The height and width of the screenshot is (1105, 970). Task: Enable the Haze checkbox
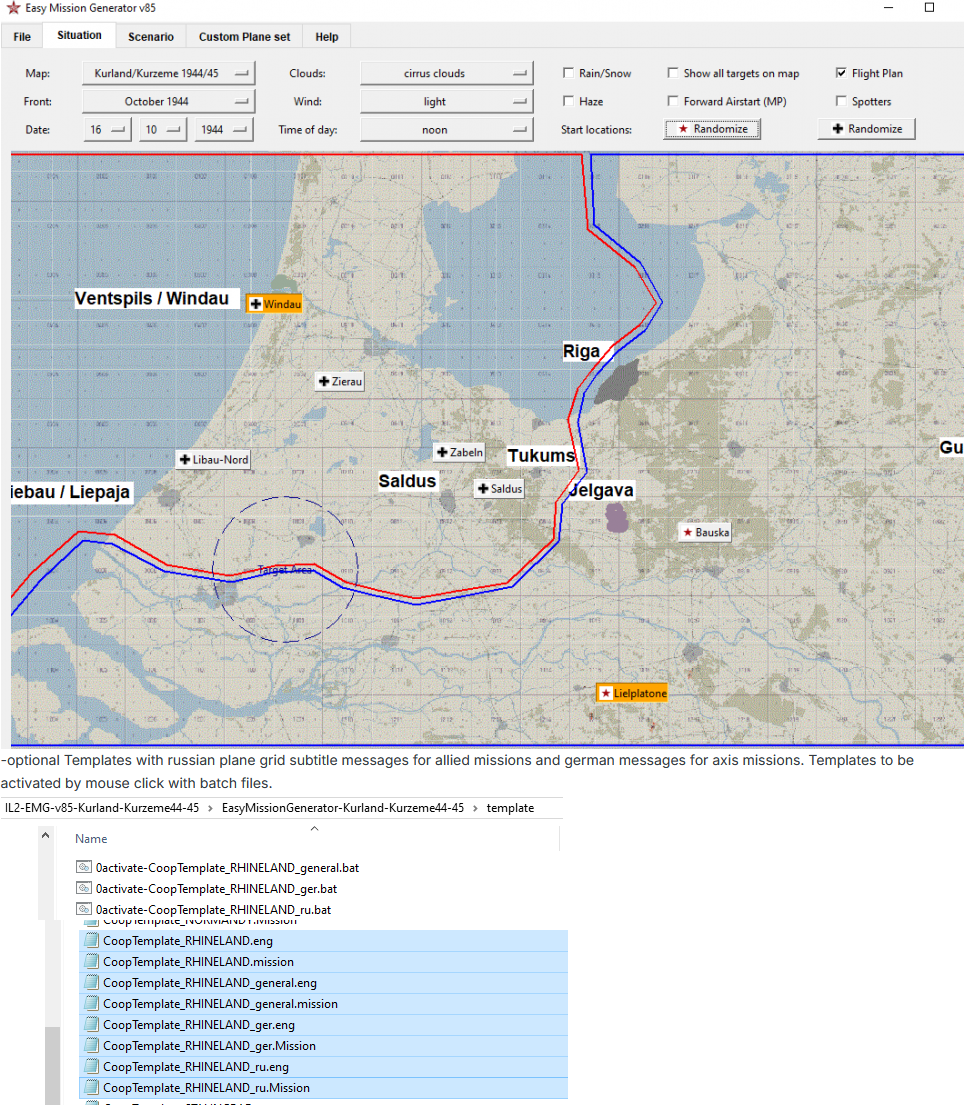point(568,101)
